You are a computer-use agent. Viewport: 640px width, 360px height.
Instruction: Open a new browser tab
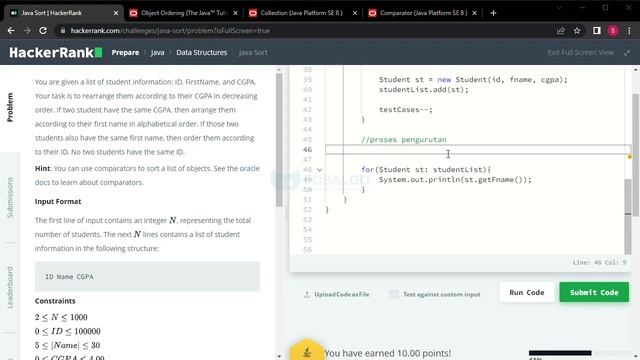(493, 13)
